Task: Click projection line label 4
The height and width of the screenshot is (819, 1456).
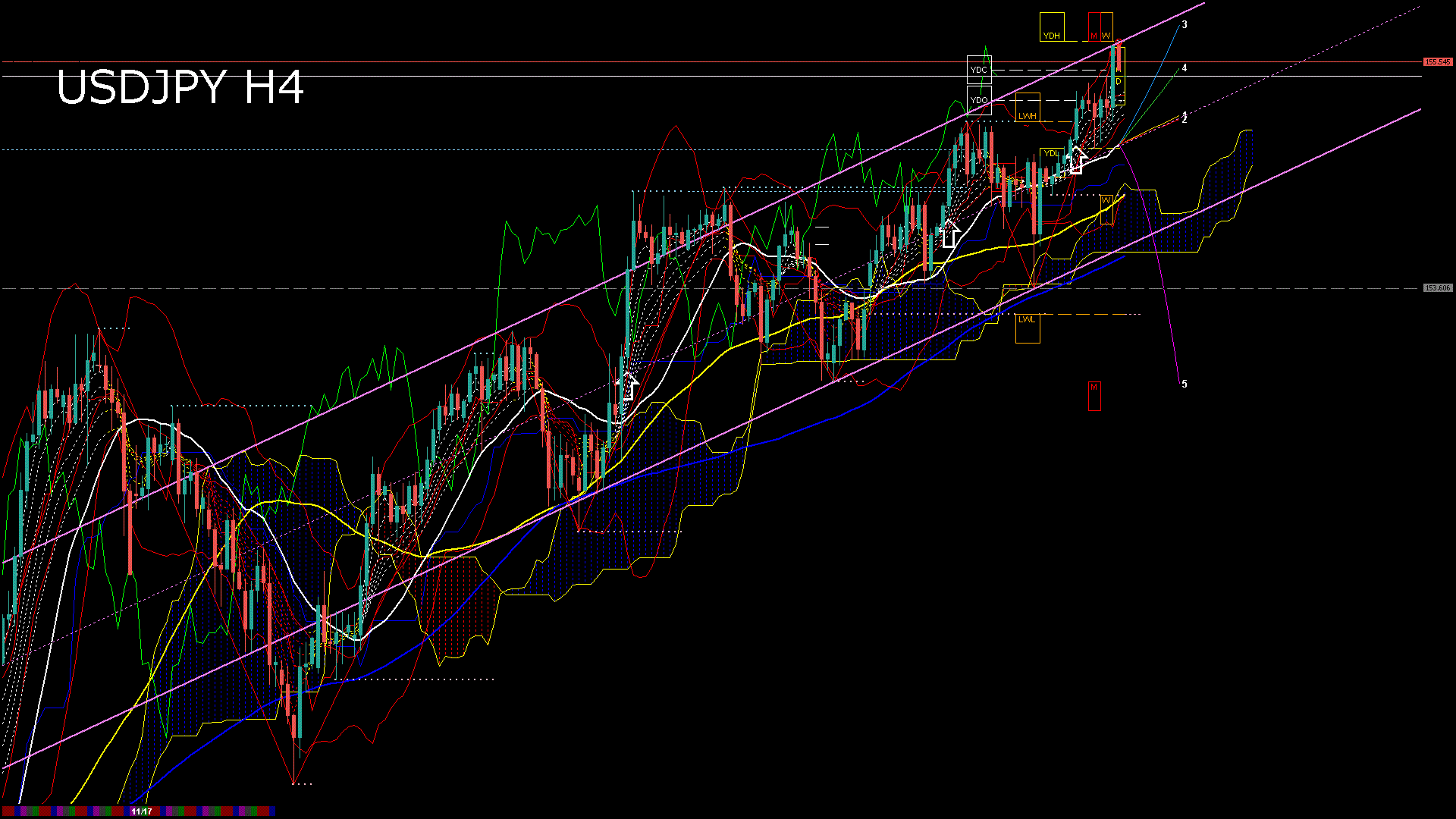Action: (x=1185, y=68)
